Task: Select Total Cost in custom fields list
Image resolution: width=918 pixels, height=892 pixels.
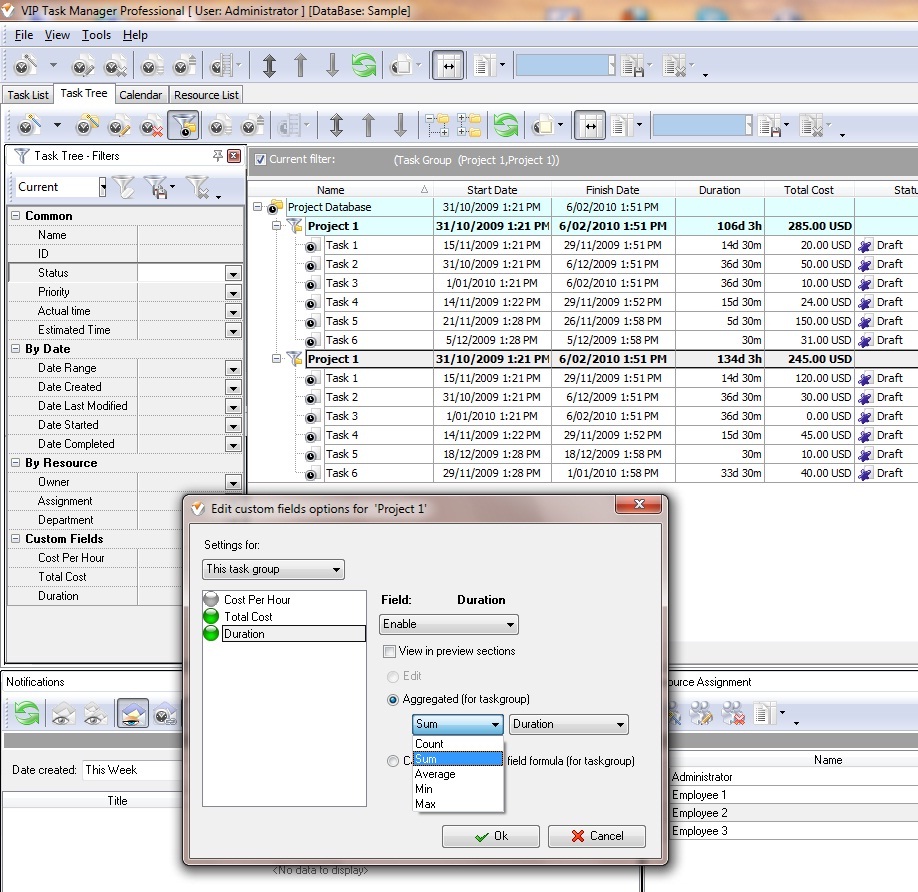Action: pos(248,617)
